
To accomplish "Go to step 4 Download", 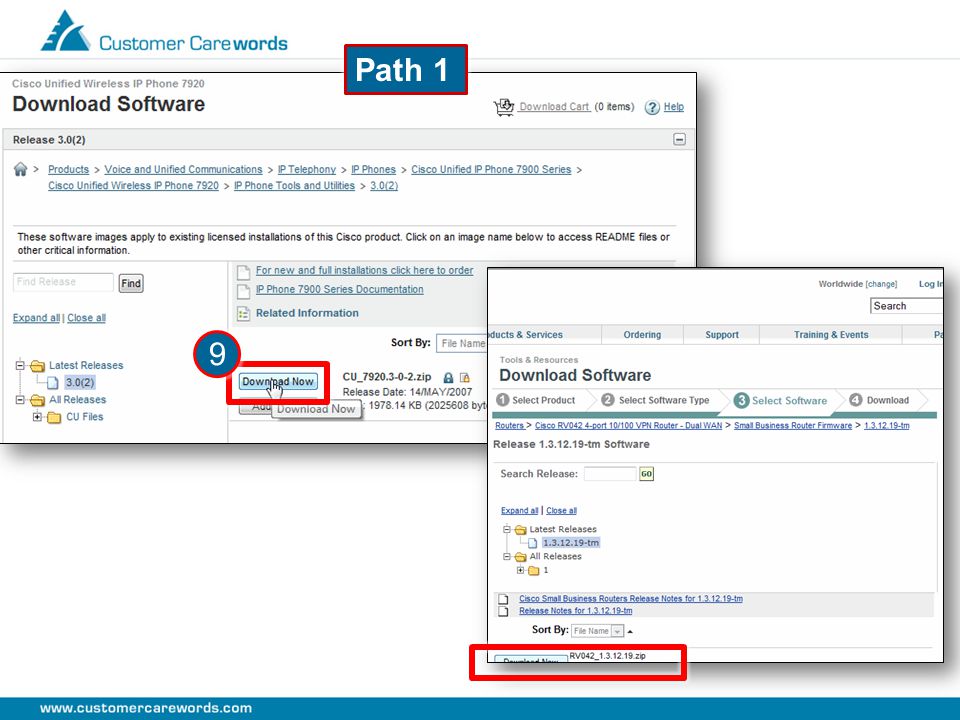I will (879, 400).
